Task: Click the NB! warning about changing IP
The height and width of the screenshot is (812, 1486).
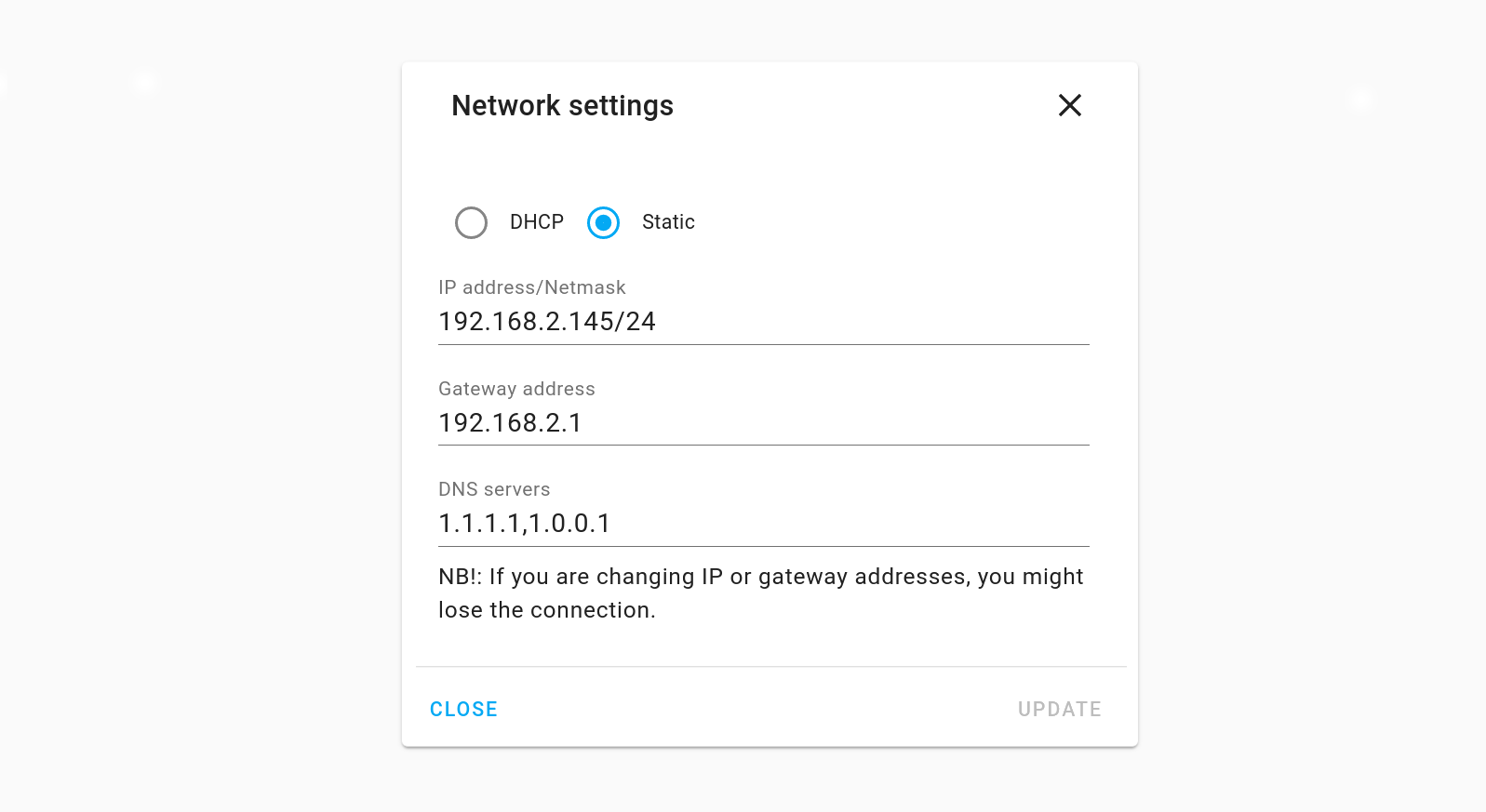Action: [760, 577]
